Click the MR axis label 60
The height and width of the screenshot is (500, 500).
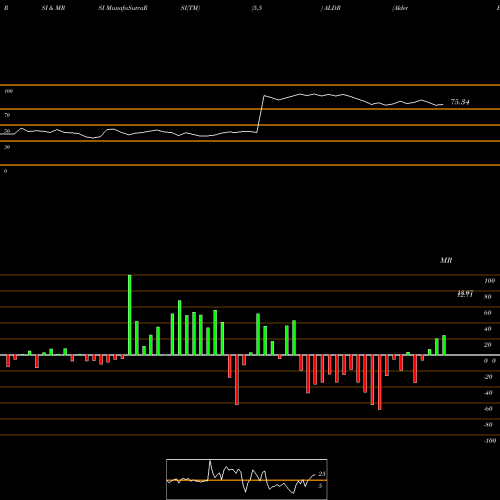488,313
